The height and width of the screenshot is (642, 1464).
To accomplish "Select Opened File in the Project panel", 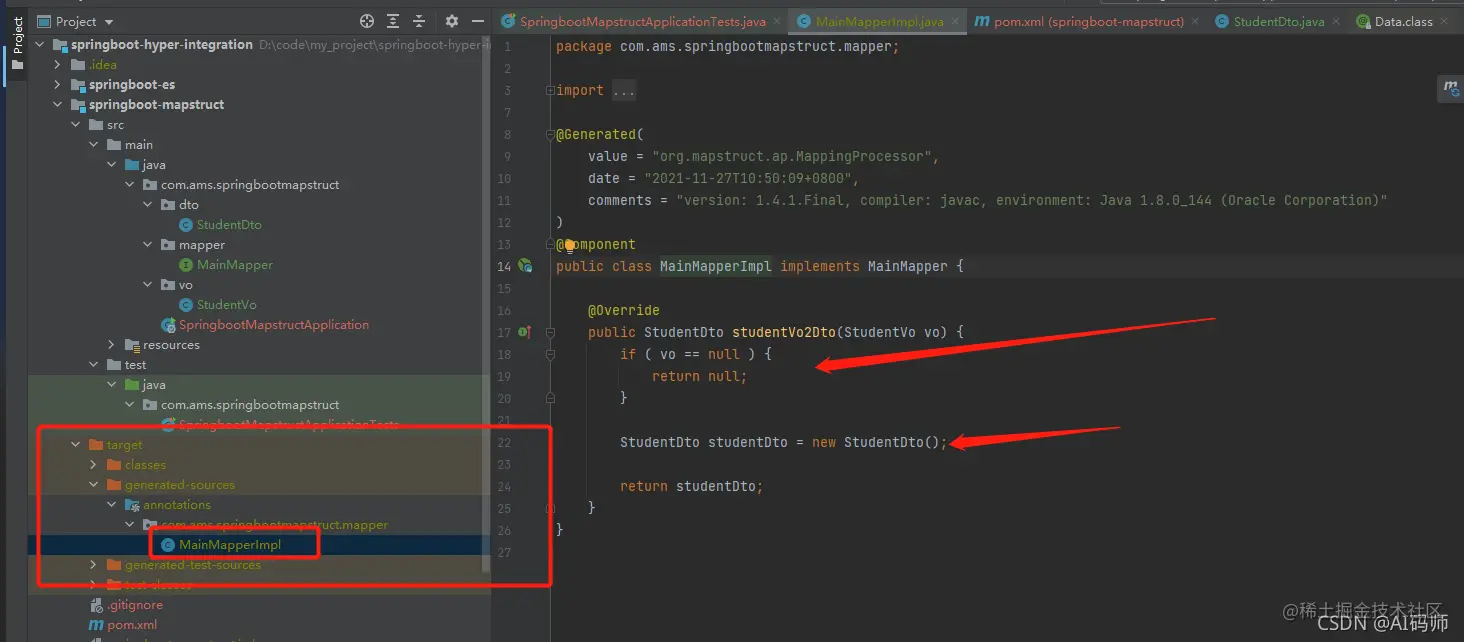I will [x=366, y=20].
